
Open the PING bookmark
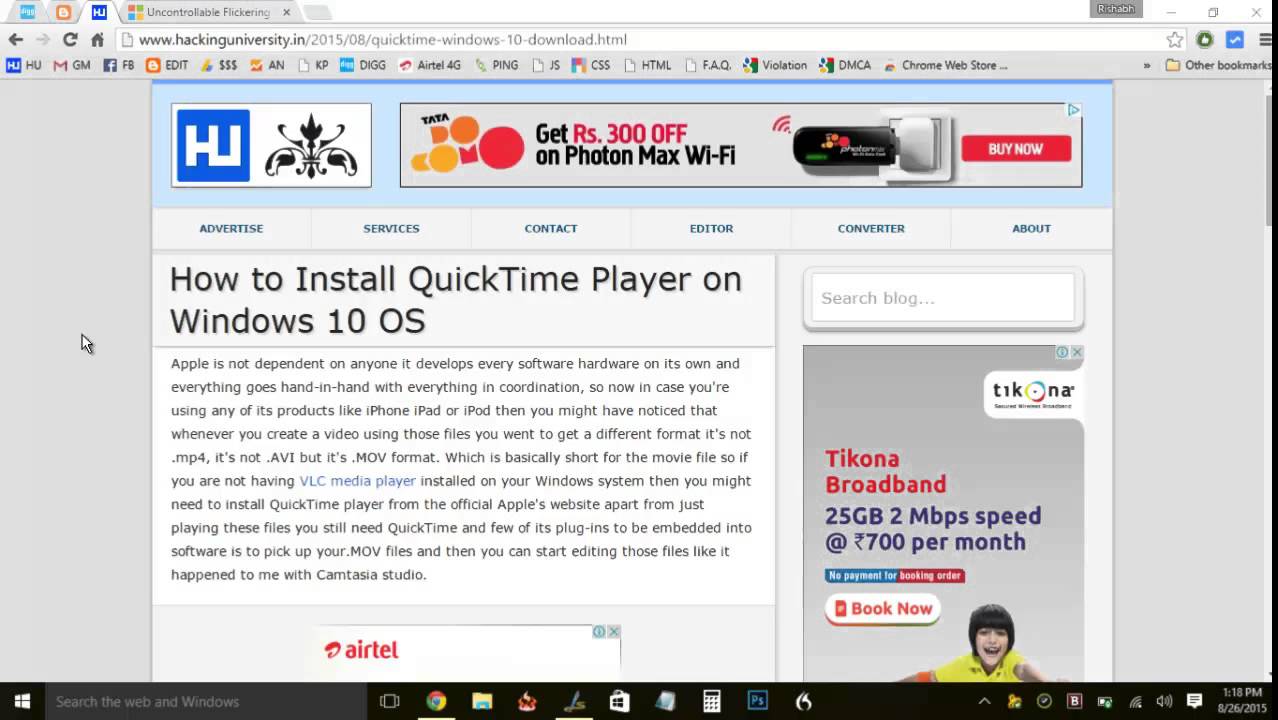(496, 65)
